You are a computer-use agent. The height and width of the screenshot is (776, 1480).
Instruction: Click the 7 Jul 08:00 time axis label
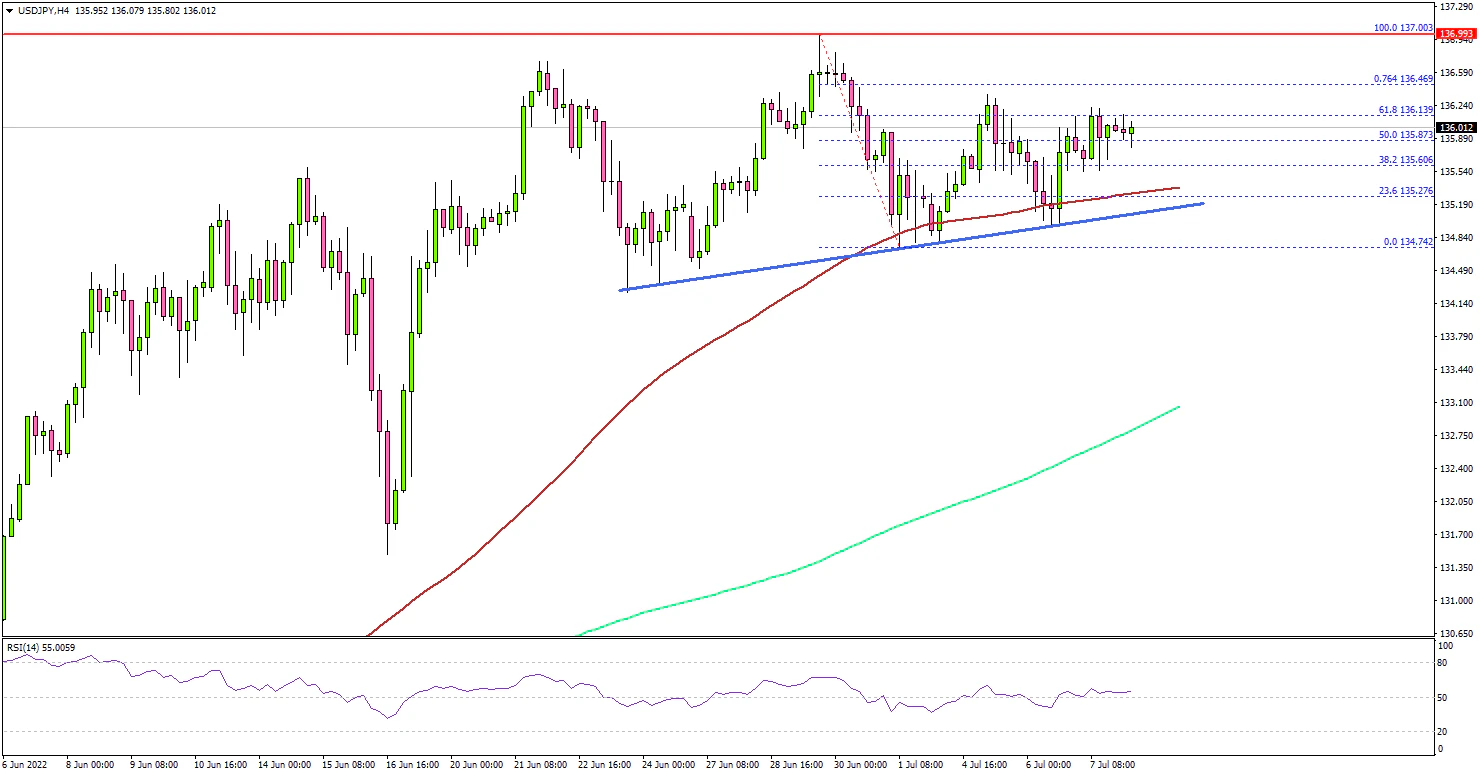tap(1110, 764)
